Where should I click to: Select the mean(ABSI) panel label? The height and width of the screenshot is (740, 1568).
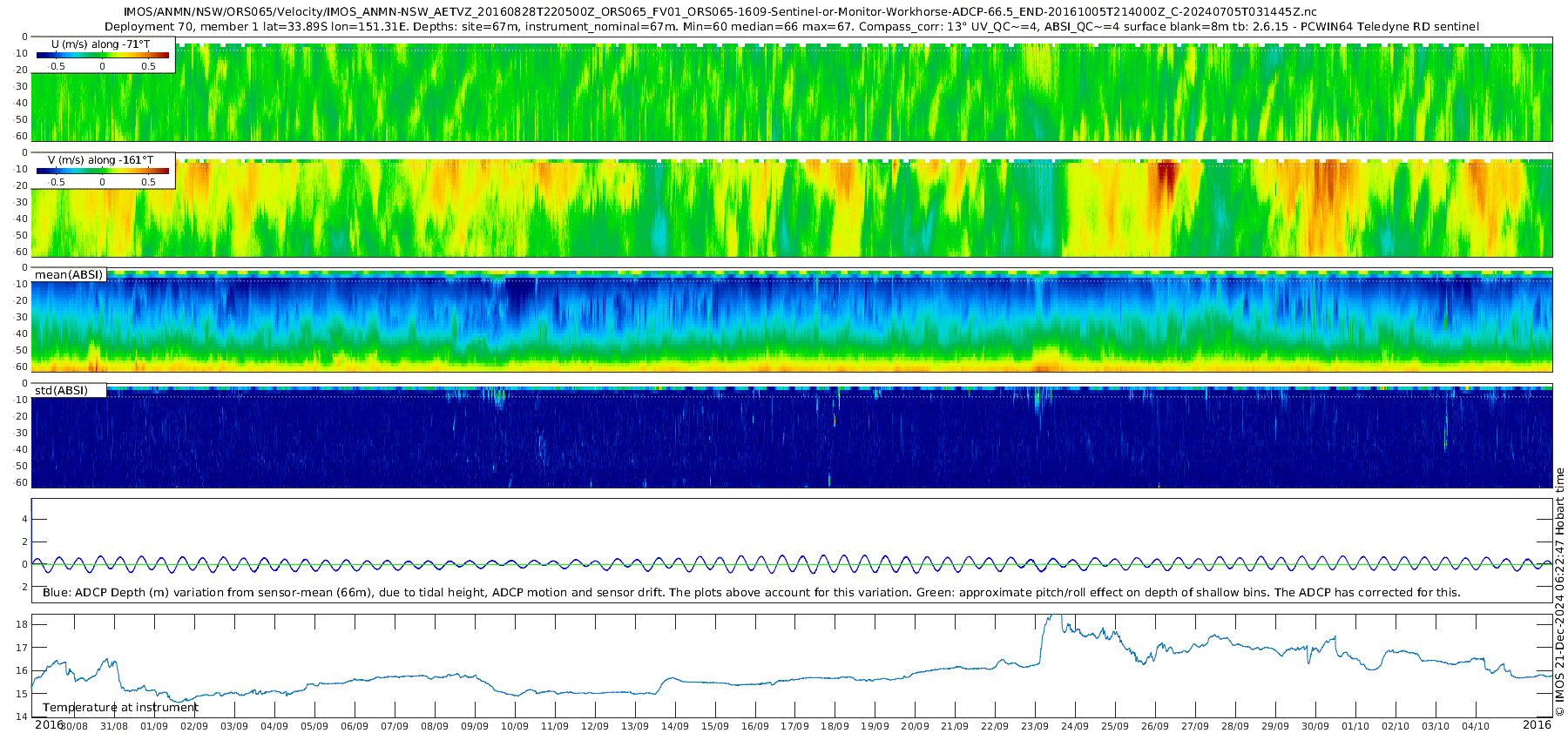[x=69, y=275]
